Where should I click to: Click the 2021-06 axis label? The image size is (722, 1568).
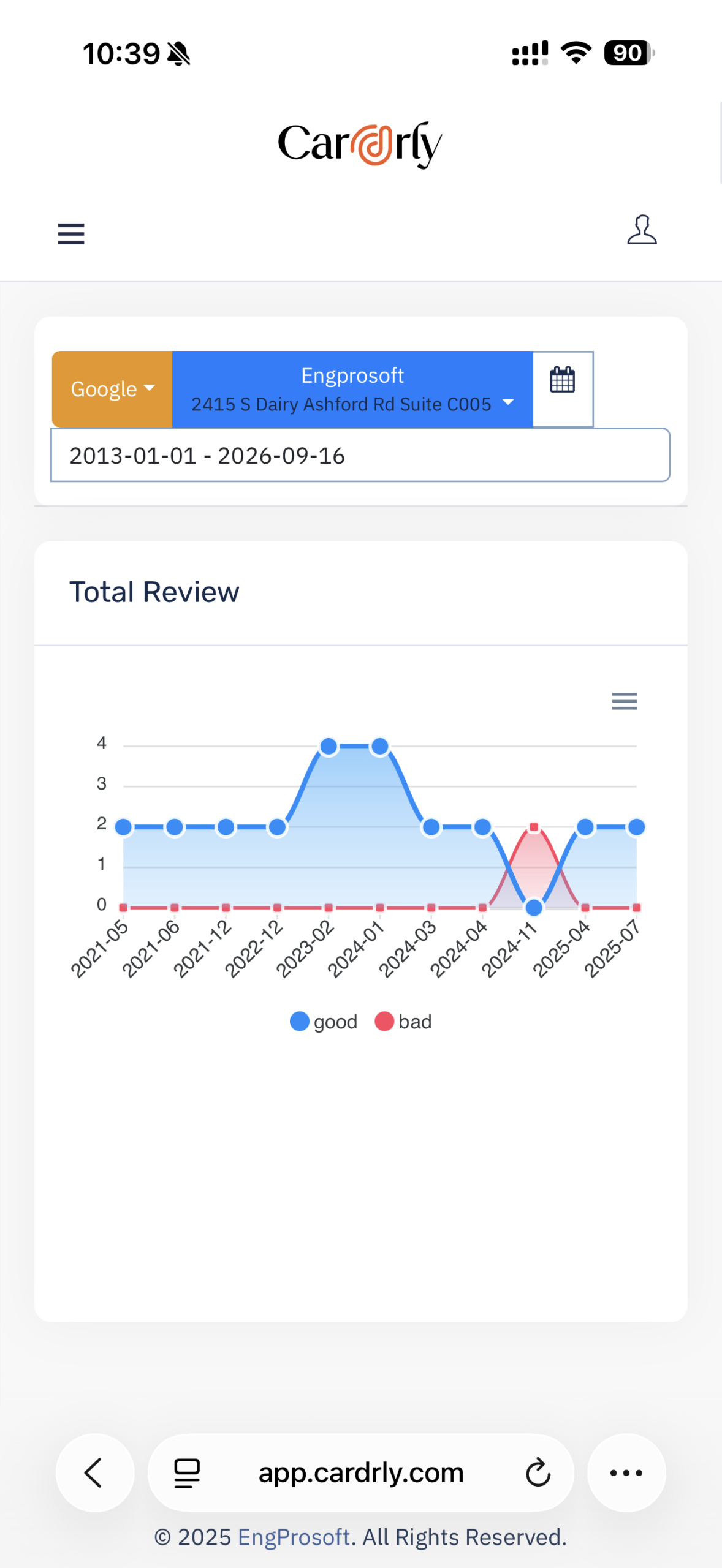tap(151, 948)
